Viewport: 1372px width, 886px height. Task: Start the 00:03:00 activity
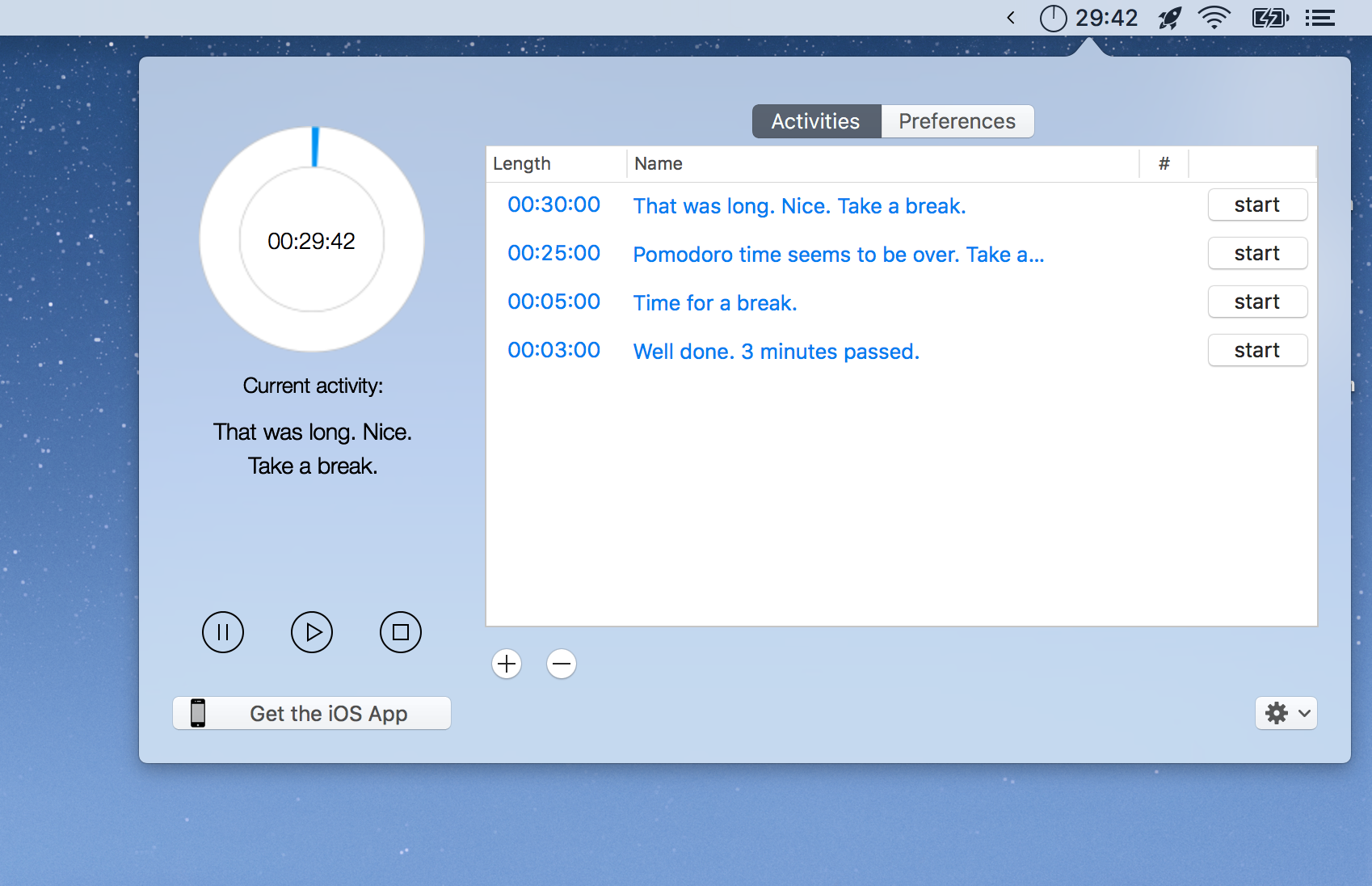point(1257,350)
